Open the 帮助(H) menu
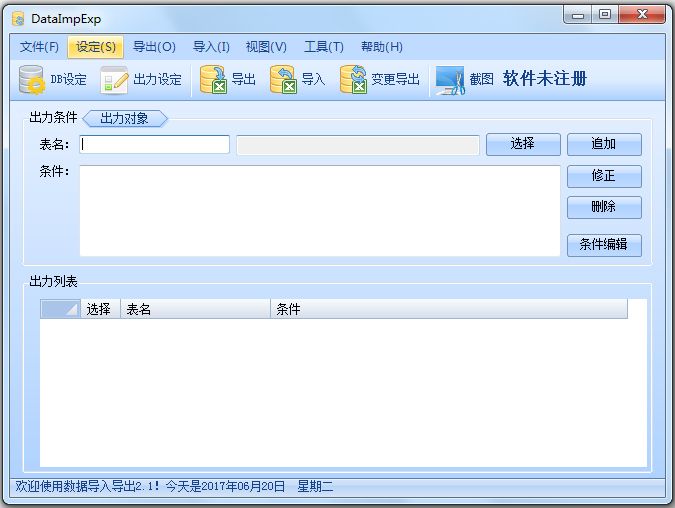Viewport: 675px width, 508px height. [382, 46]
